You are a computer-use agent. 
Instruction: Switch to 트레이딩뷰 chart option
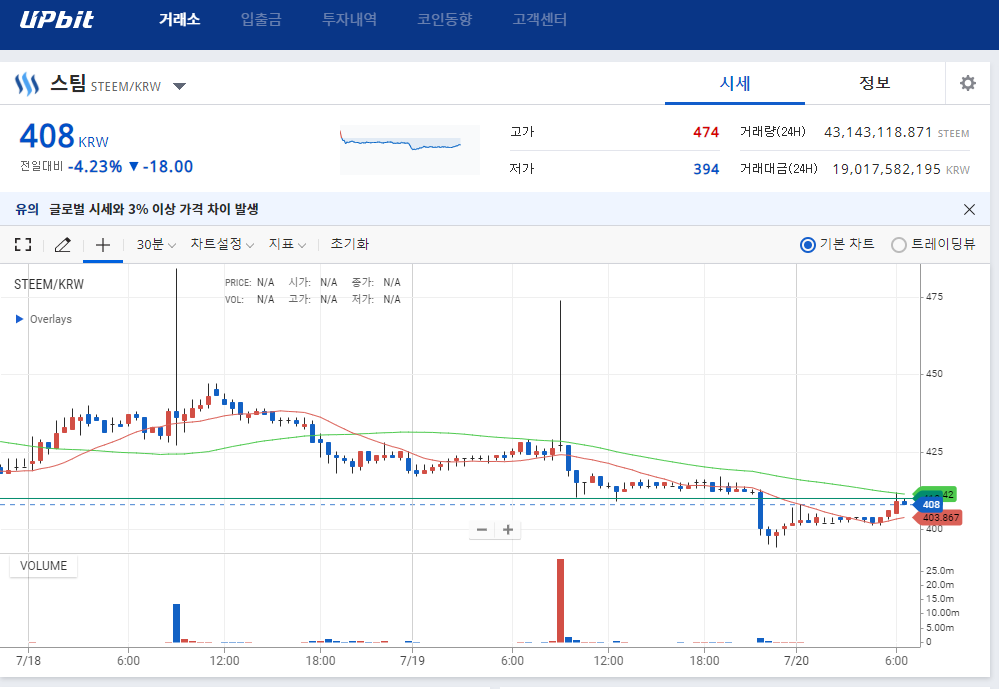899,245
